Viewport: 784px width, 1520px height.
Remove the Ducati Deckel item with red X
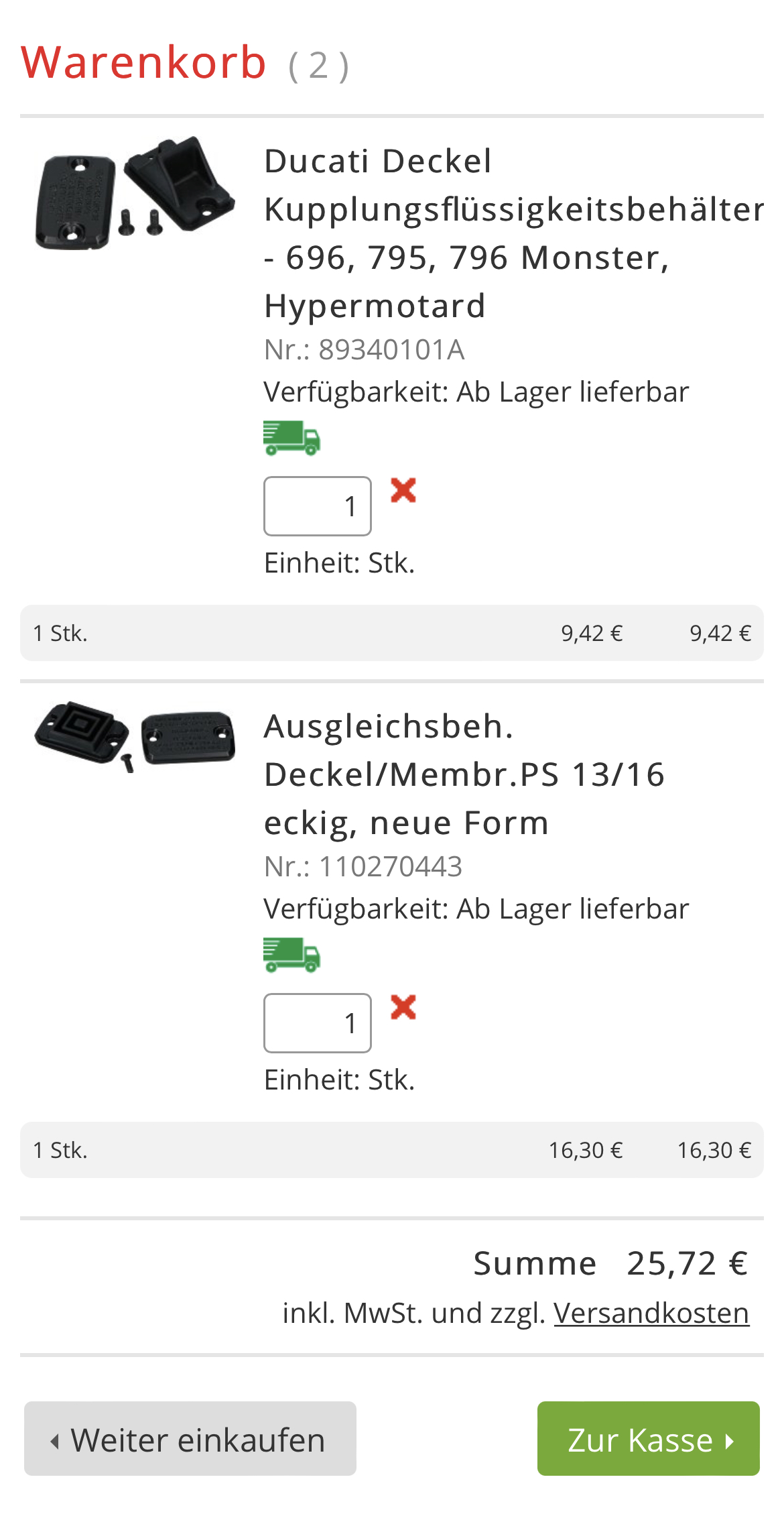pyautogui.click(x=403, y=490)
